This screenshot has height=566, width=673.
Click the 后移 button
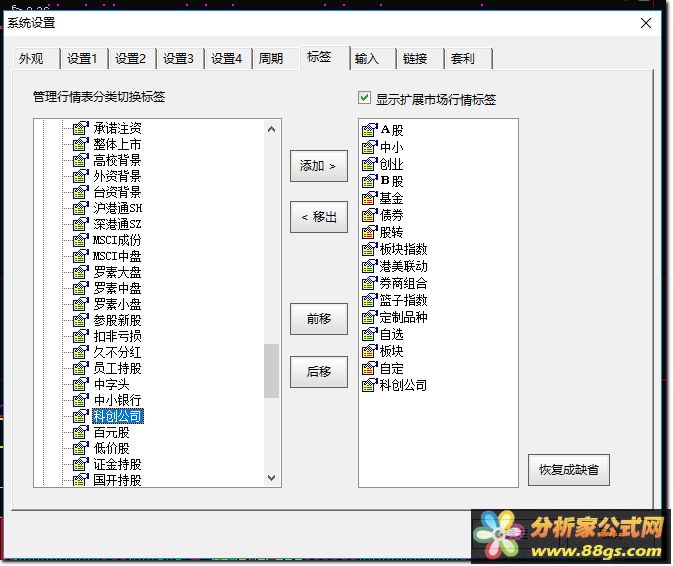click(x=319, y=372)
